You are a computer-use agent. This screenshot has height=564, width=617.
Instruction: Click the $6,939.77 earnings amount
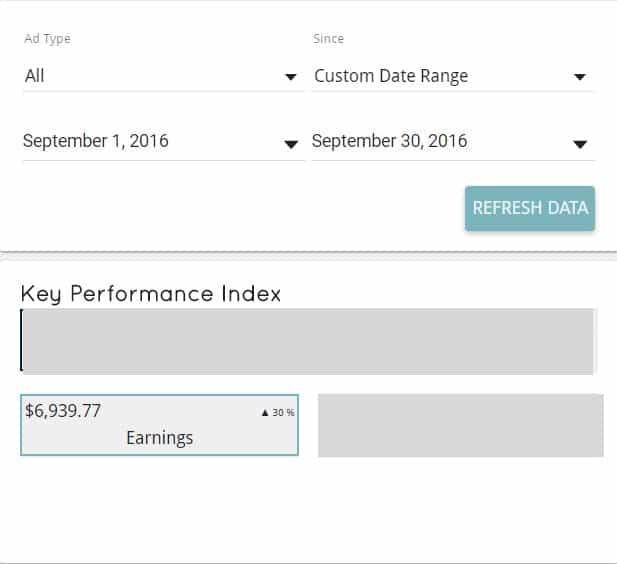tap(63, 410)
